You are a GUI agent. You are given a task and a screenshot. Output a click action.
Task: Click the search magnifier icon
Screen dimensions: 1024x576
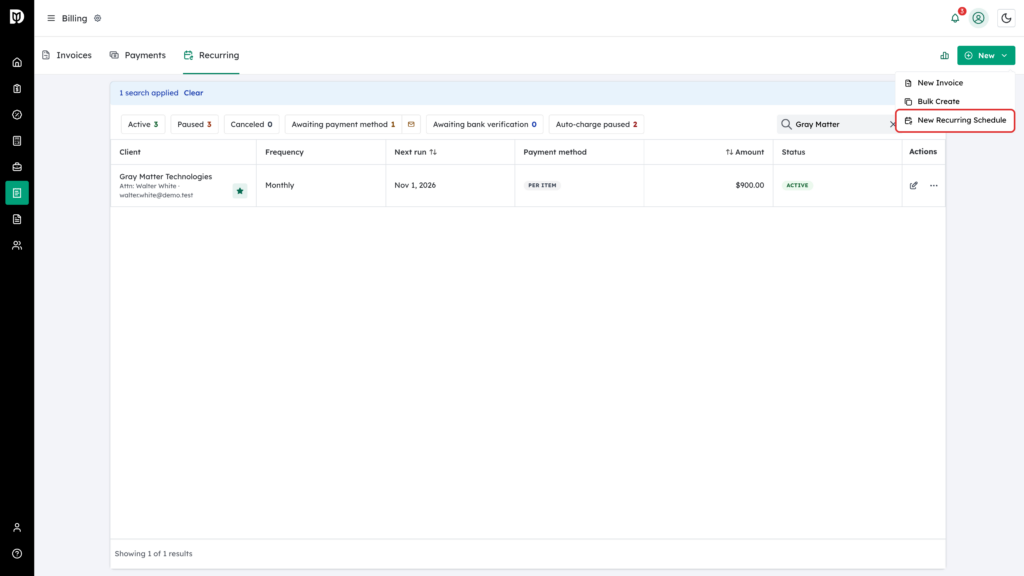tap(786, 124)
